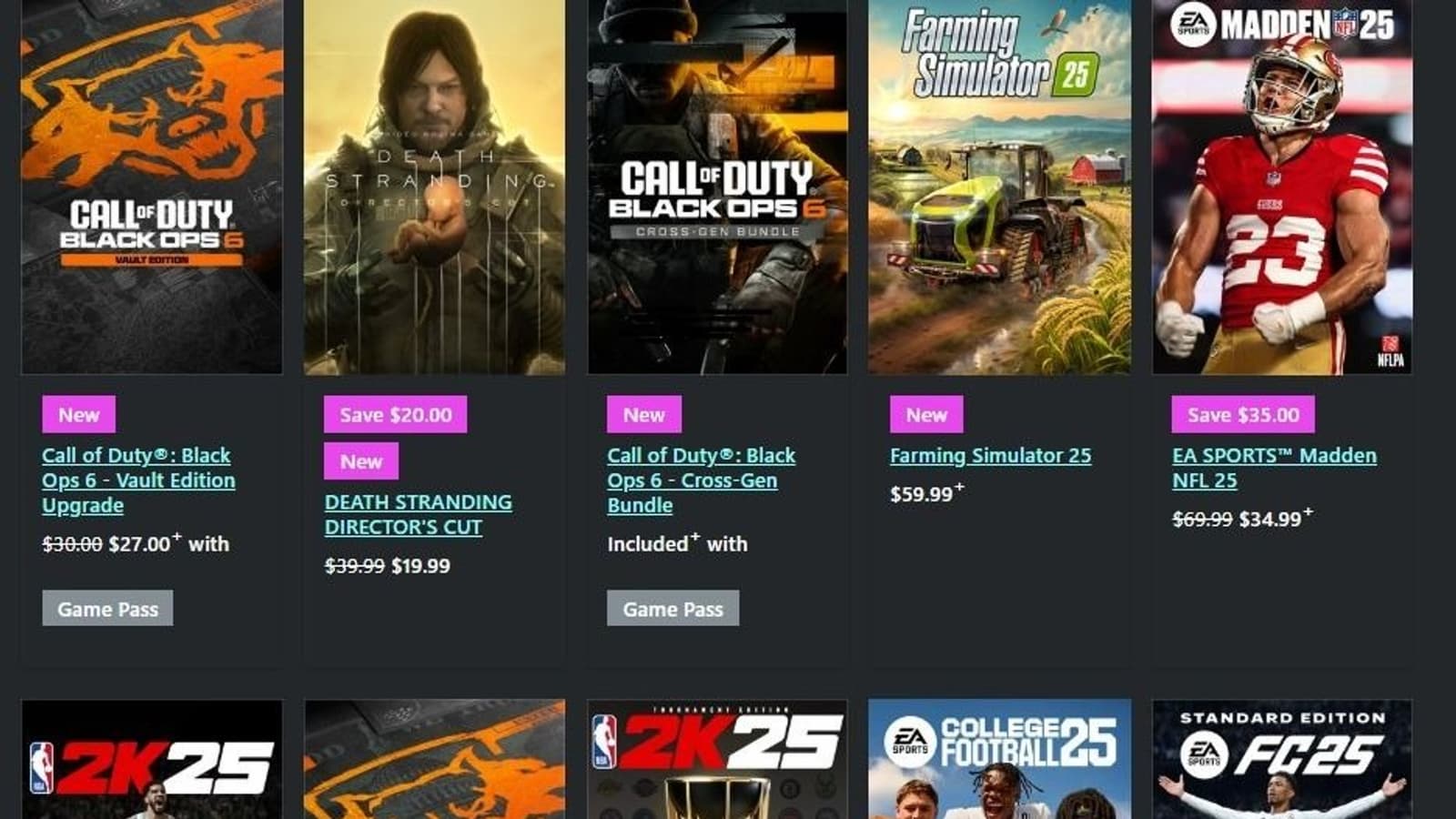Open Madden NFL 25 cover image
1456x819 pixels.
(1282, 187)
